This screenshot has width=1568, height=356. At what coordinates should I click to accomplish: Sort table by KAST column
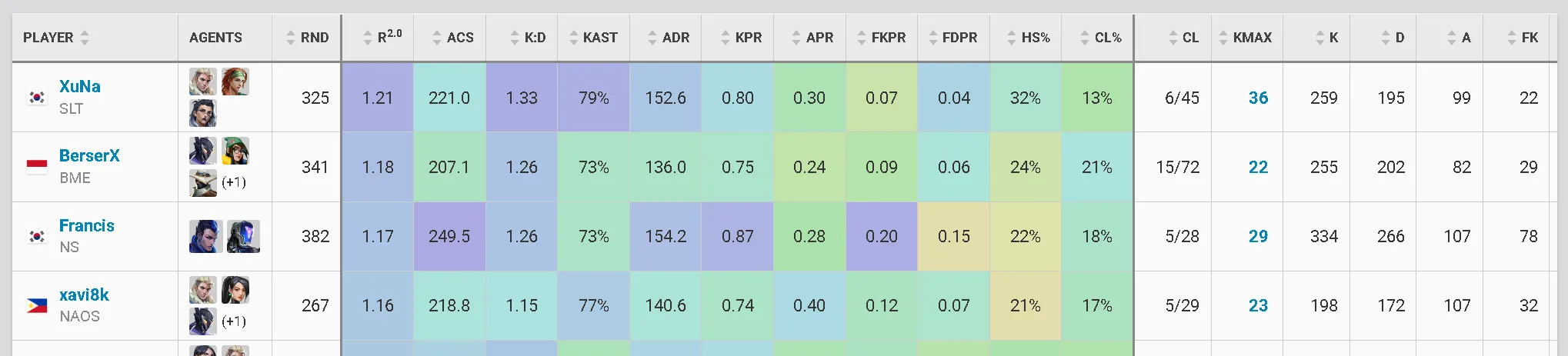tap(593, 38)
